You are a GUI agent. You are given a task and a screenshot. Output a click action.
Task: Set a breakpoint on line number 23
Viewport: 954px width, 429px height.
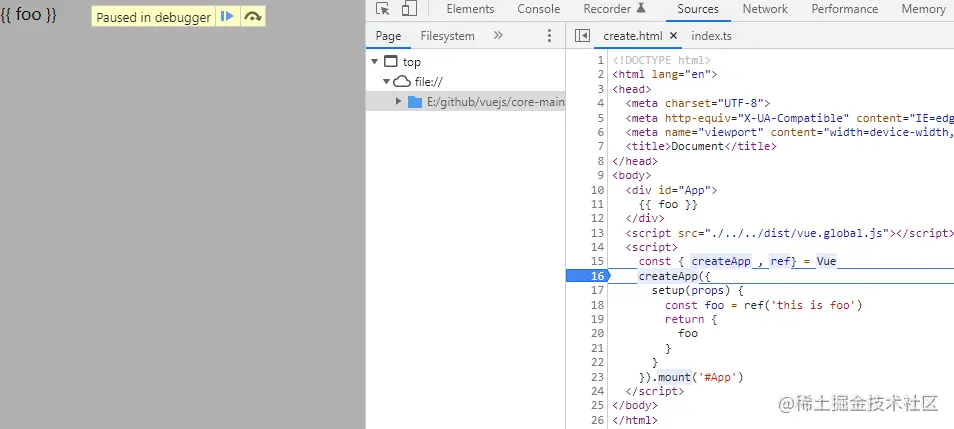tap(598, 377)
